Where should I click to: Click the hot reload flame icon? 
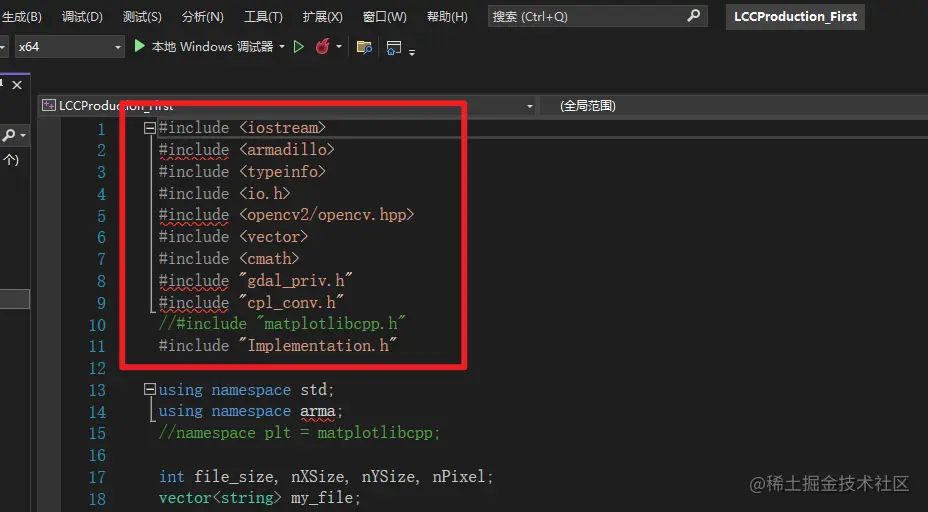click(x=323, y=46)
